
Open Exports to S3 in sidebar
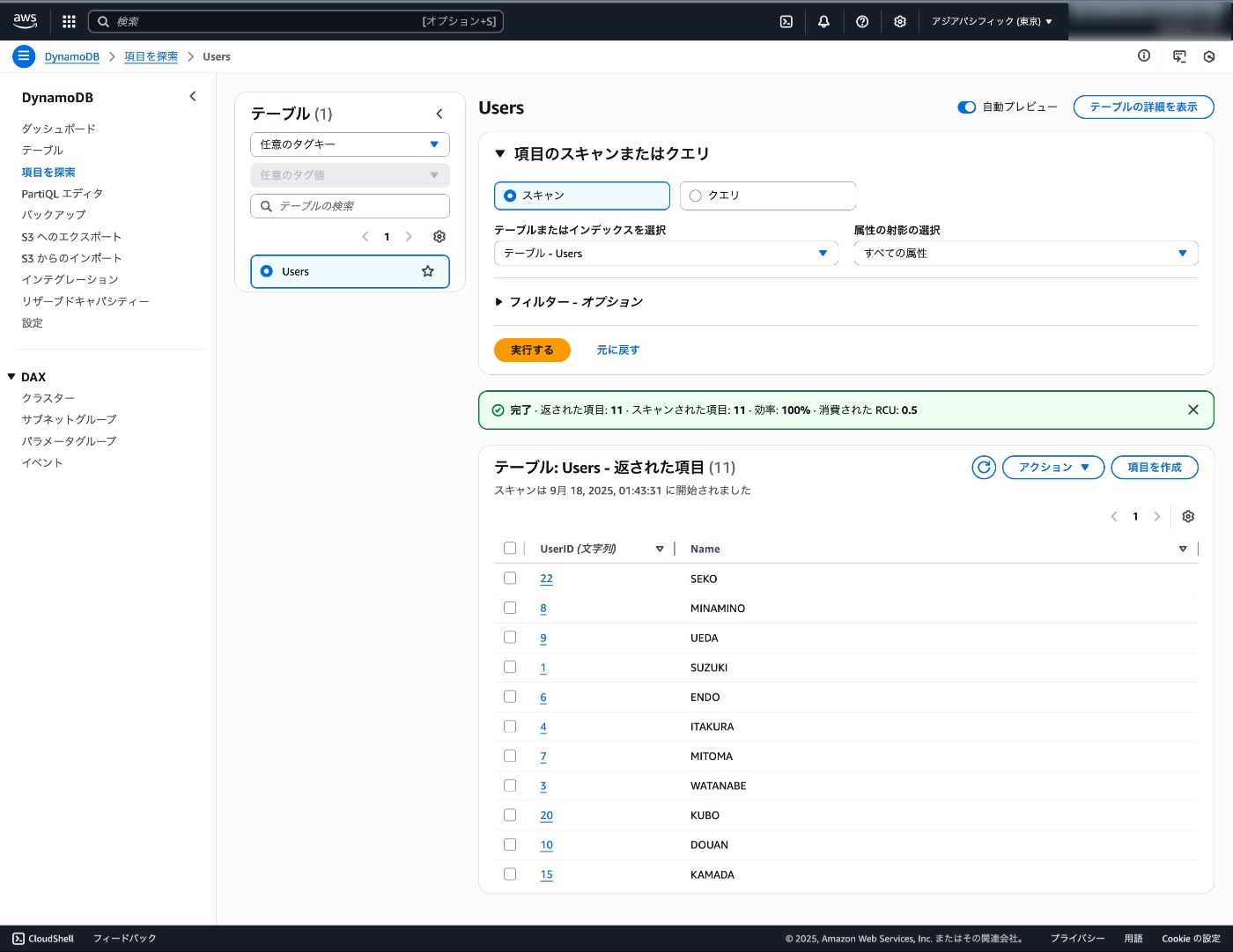click(x=71, y=237)
